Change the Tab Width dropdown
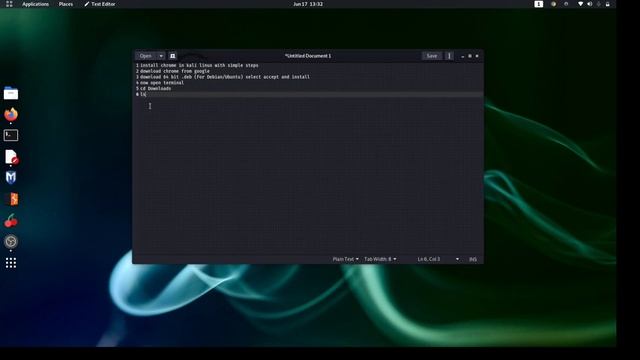The height and width of the screenshot is (360, 640). (x=380, y=259)
